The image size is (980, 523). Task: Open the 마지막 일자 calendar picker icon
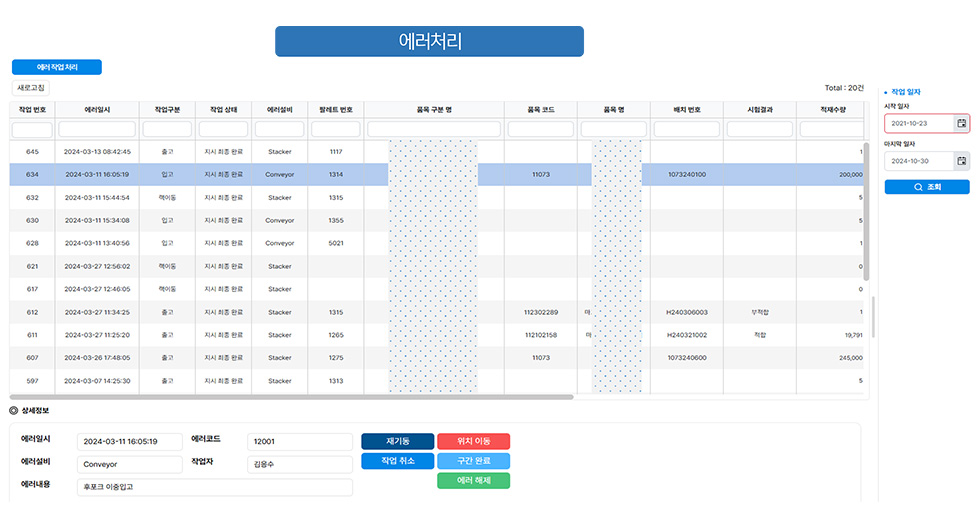pyautogui.click(x=961, y=161)
